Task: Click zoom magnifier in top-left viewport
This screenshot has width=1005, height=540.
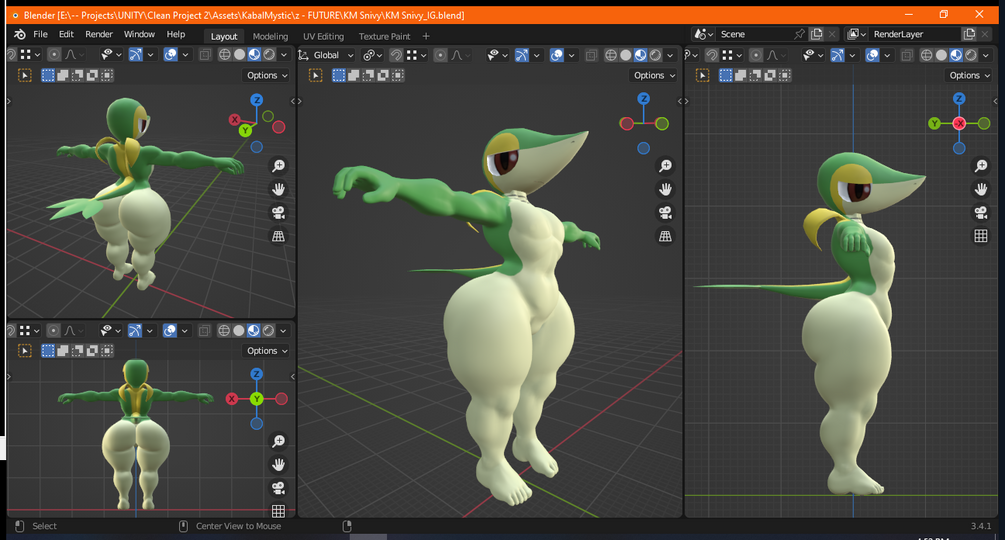Action: 278,166
